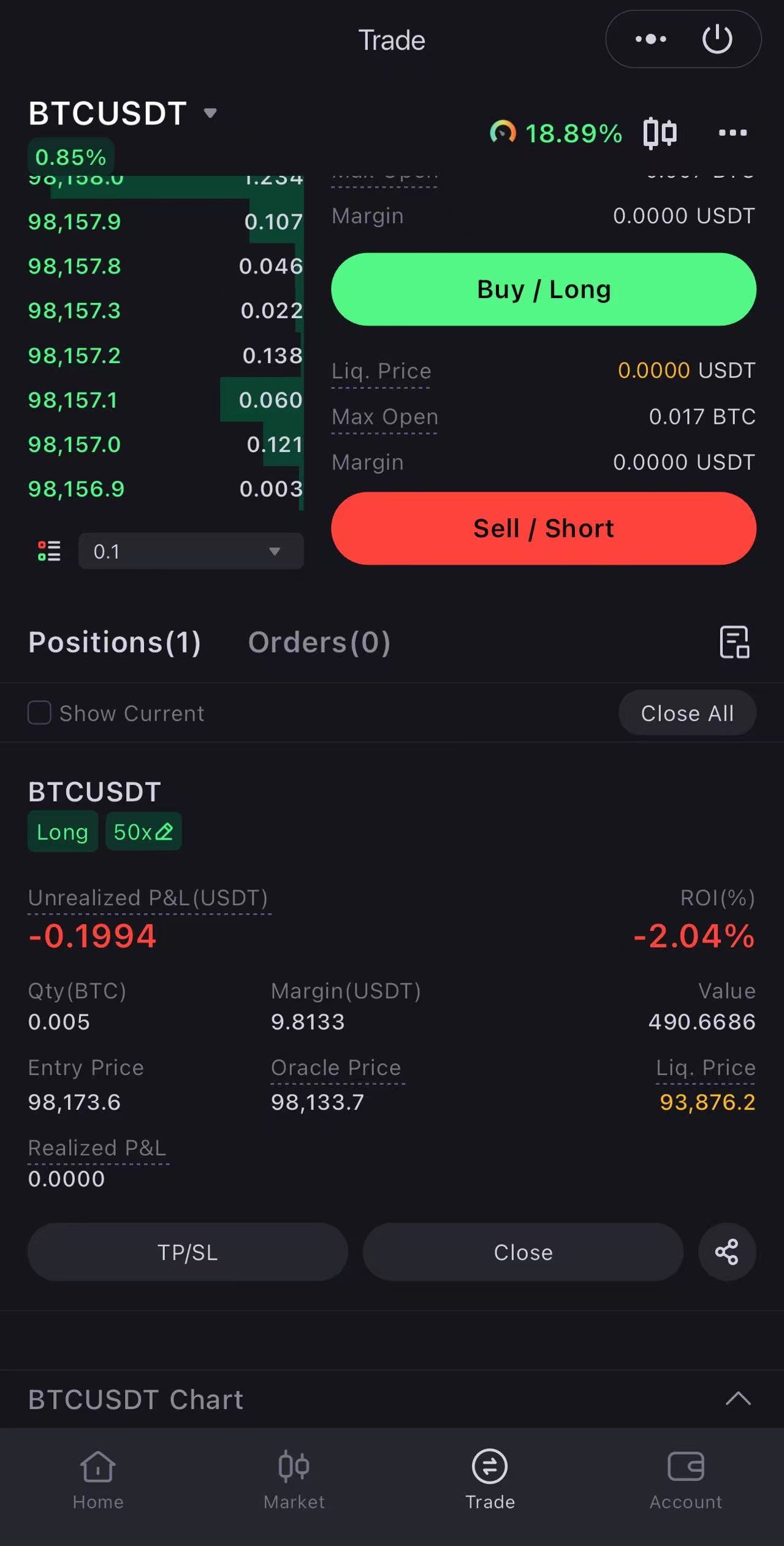This screenshot has height=1546, width=784.
Task: Tap the gauge indicator showing 18.89%
Action: [555, 132]
